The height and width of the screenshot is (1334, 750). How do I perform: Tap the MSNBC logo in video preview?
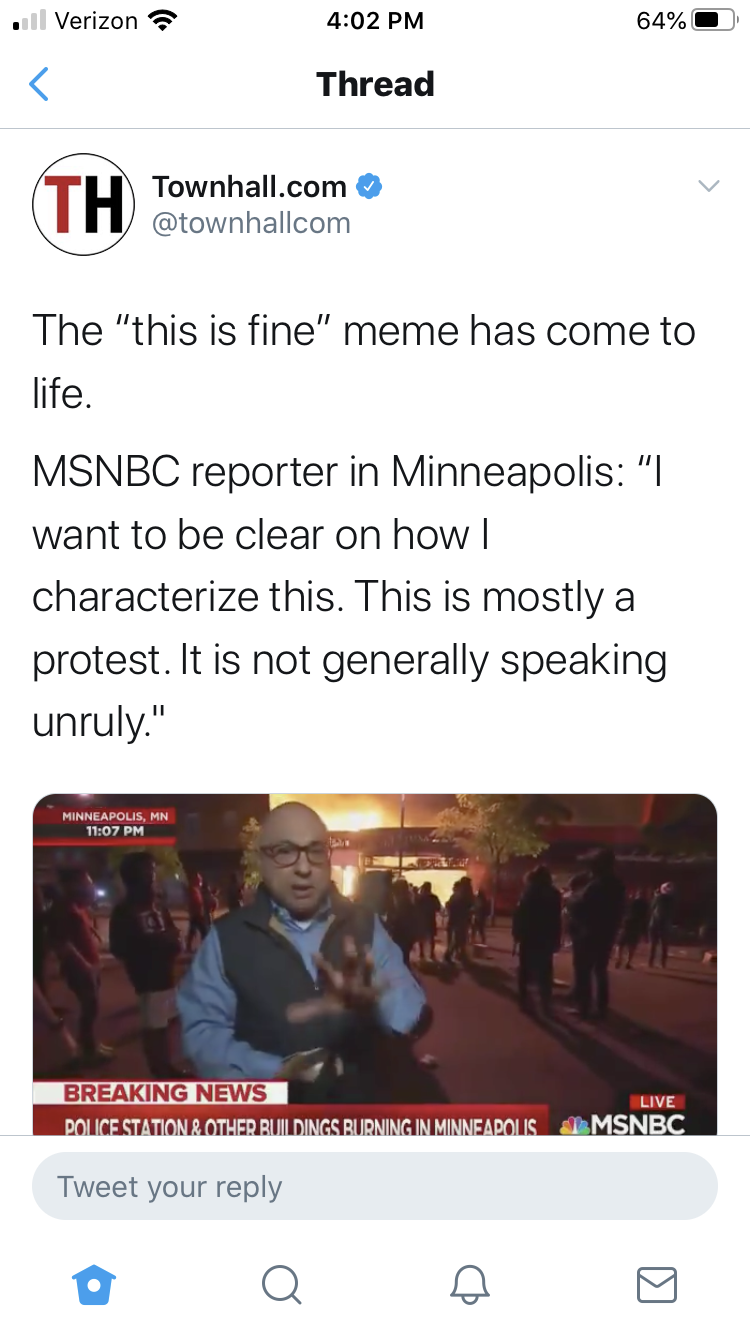pos(624,1124)
